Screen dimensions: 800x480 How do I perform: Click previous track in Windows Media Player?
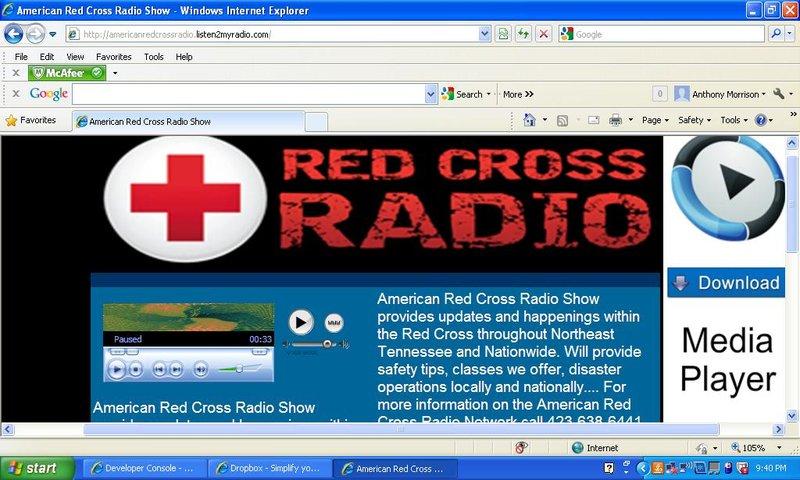159,368
